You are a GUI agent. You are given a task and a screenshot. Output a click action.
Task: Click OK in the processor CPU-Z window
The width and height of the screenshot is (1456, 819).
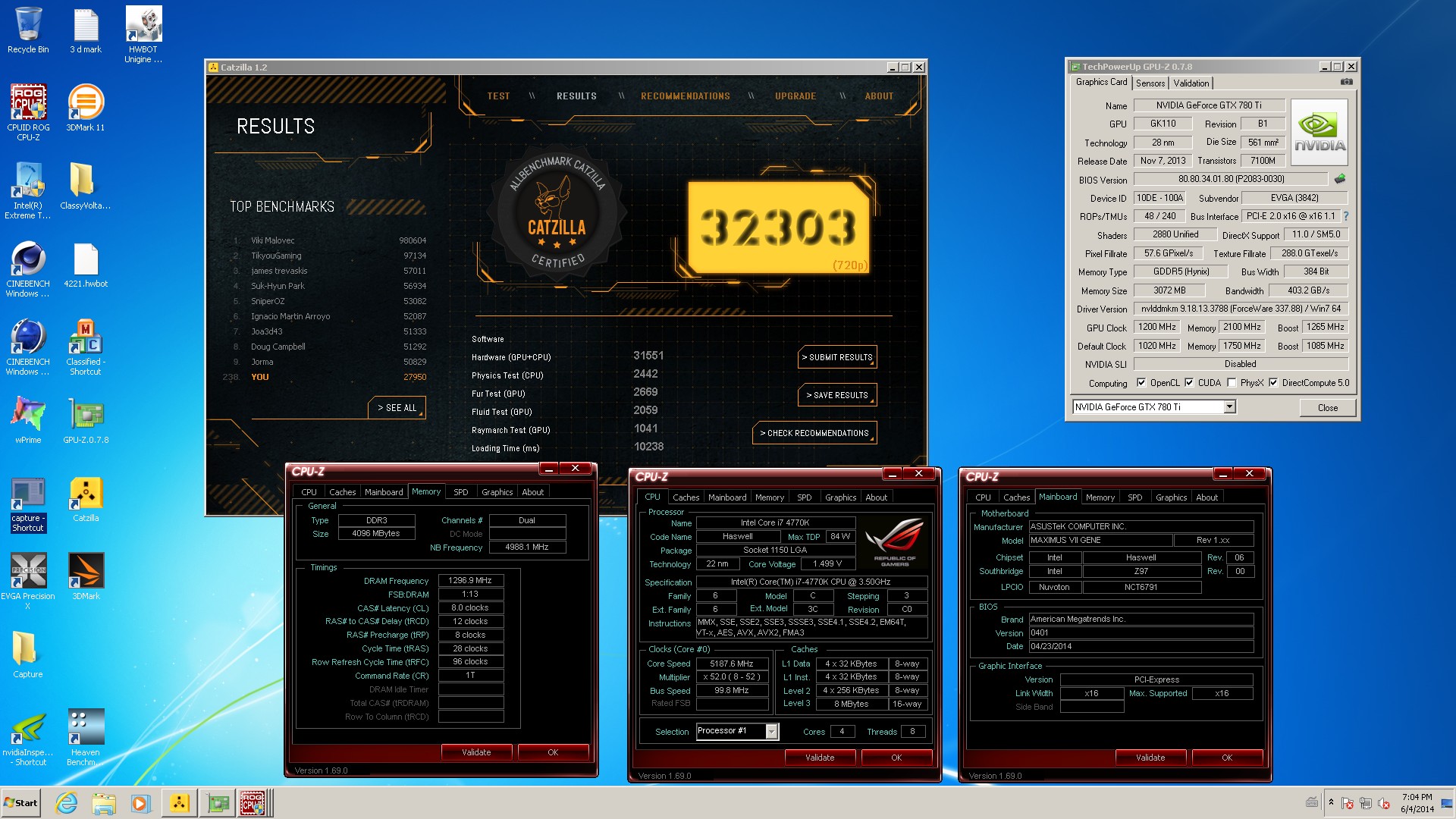tap(896, 758)
